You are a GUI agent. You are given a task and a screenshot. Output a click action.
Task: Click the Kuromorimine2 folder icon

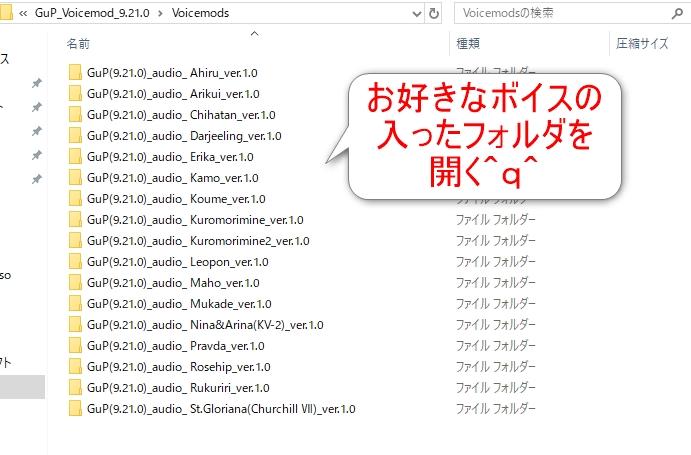click(75, 241)
